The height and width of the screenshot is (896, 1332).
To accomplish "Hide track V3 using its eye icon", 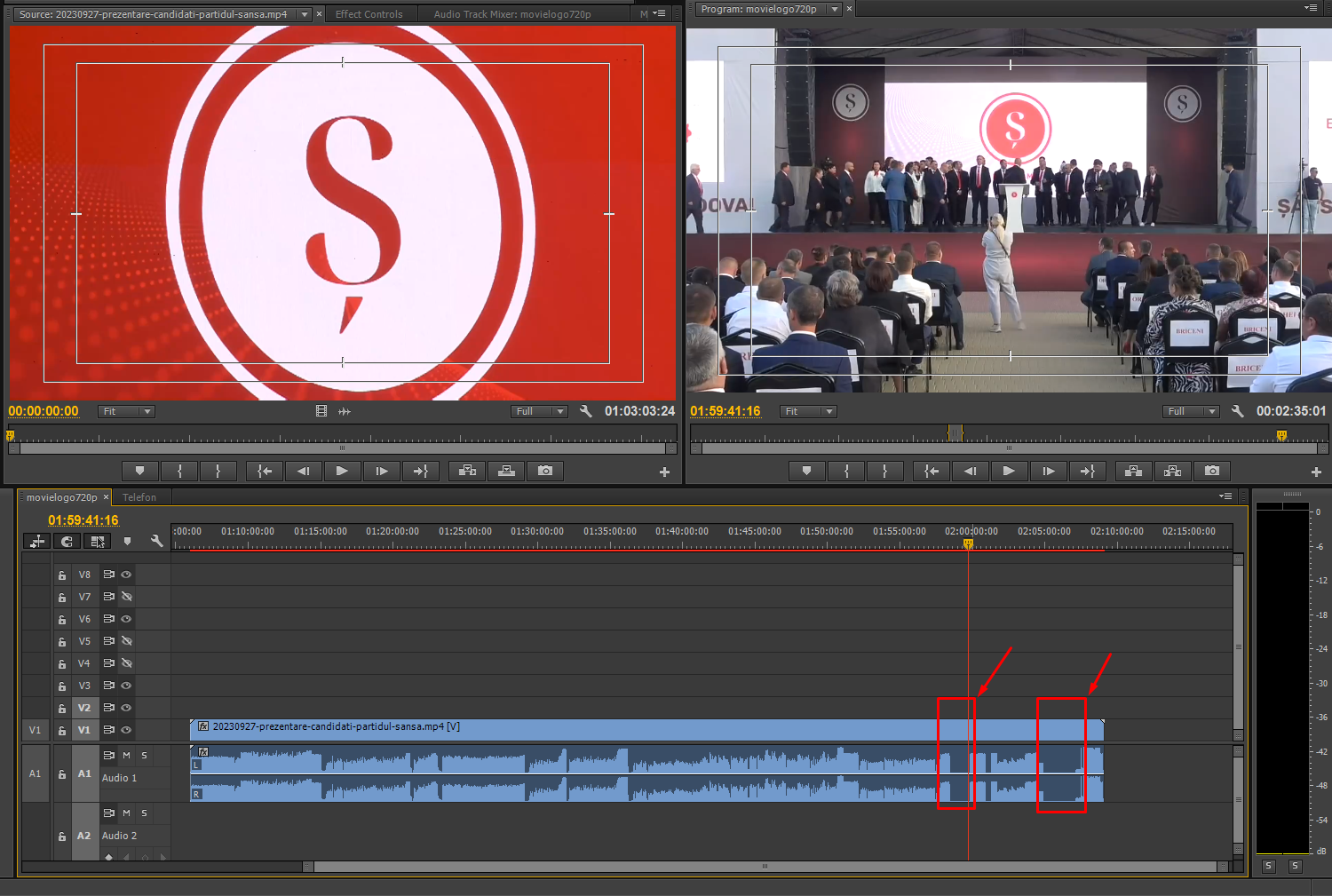I will [127, 686].
